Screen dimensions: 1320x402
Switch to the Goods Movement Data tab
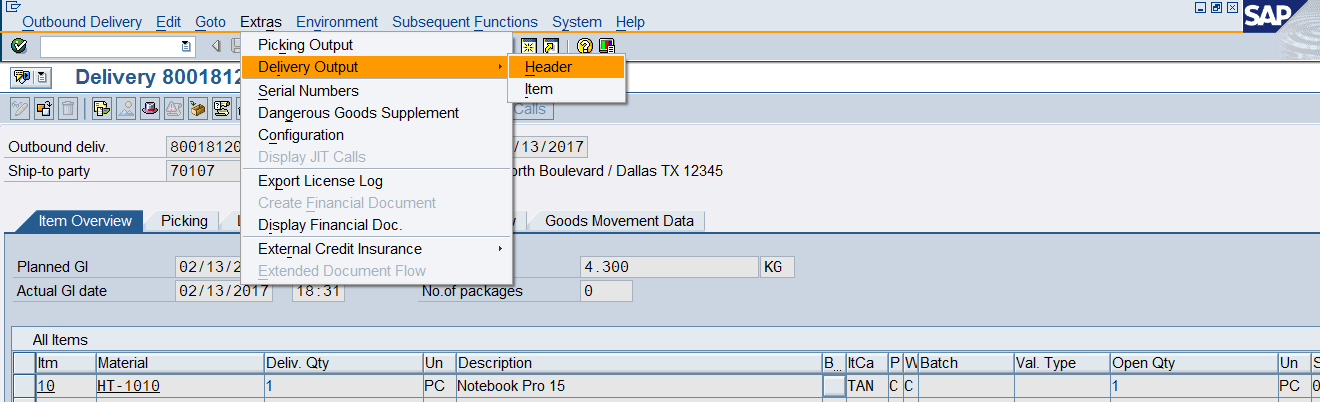(618, 221)
